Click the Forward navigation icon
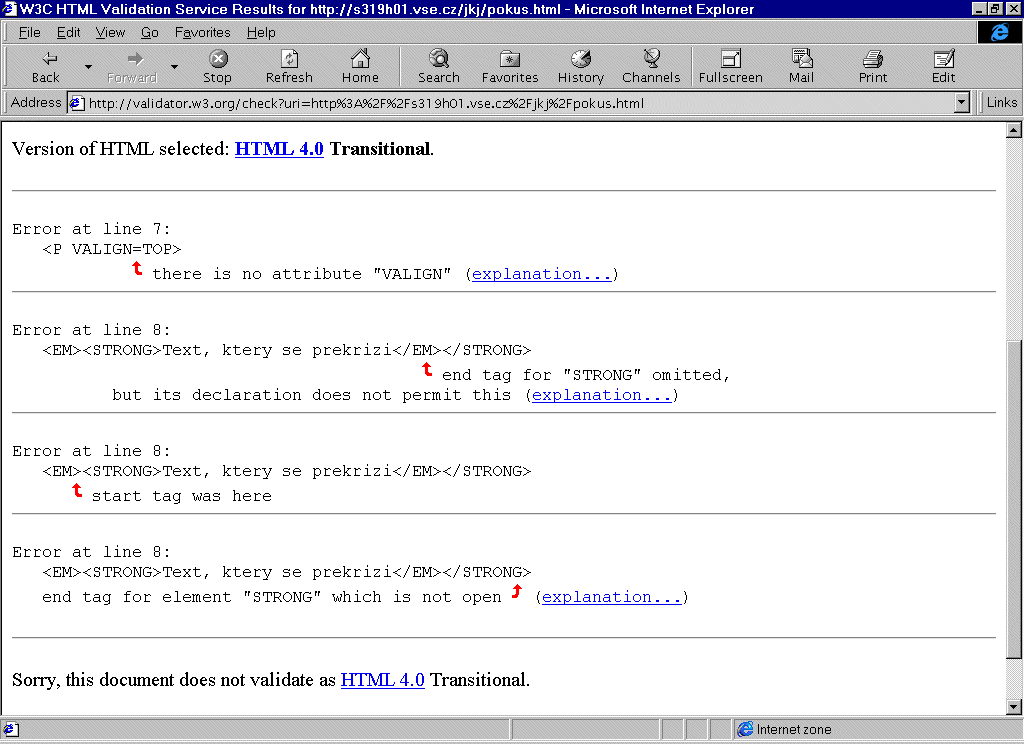Viewport: 1024px width, 744px height. click(133, 59)
